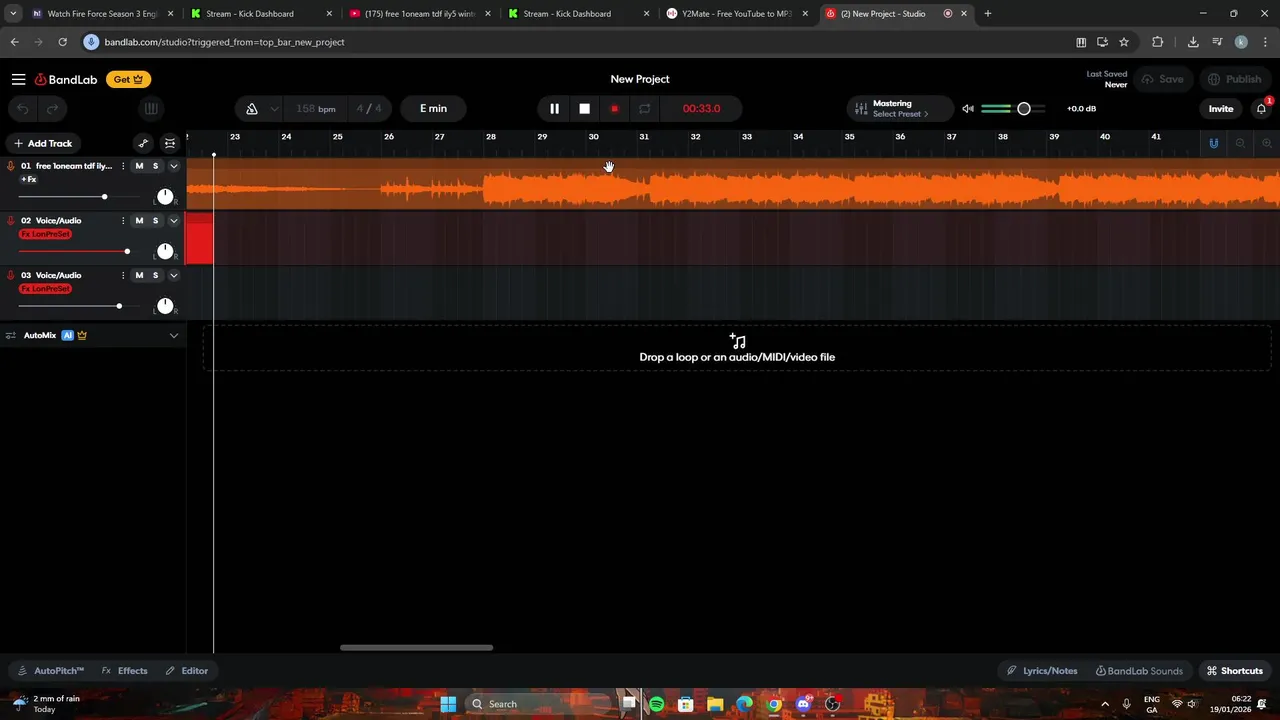Image resolution: width=1280 pixels, height=720 pixels.
Task: Solo track 01 free 1oneam
Action: point(155,166)
